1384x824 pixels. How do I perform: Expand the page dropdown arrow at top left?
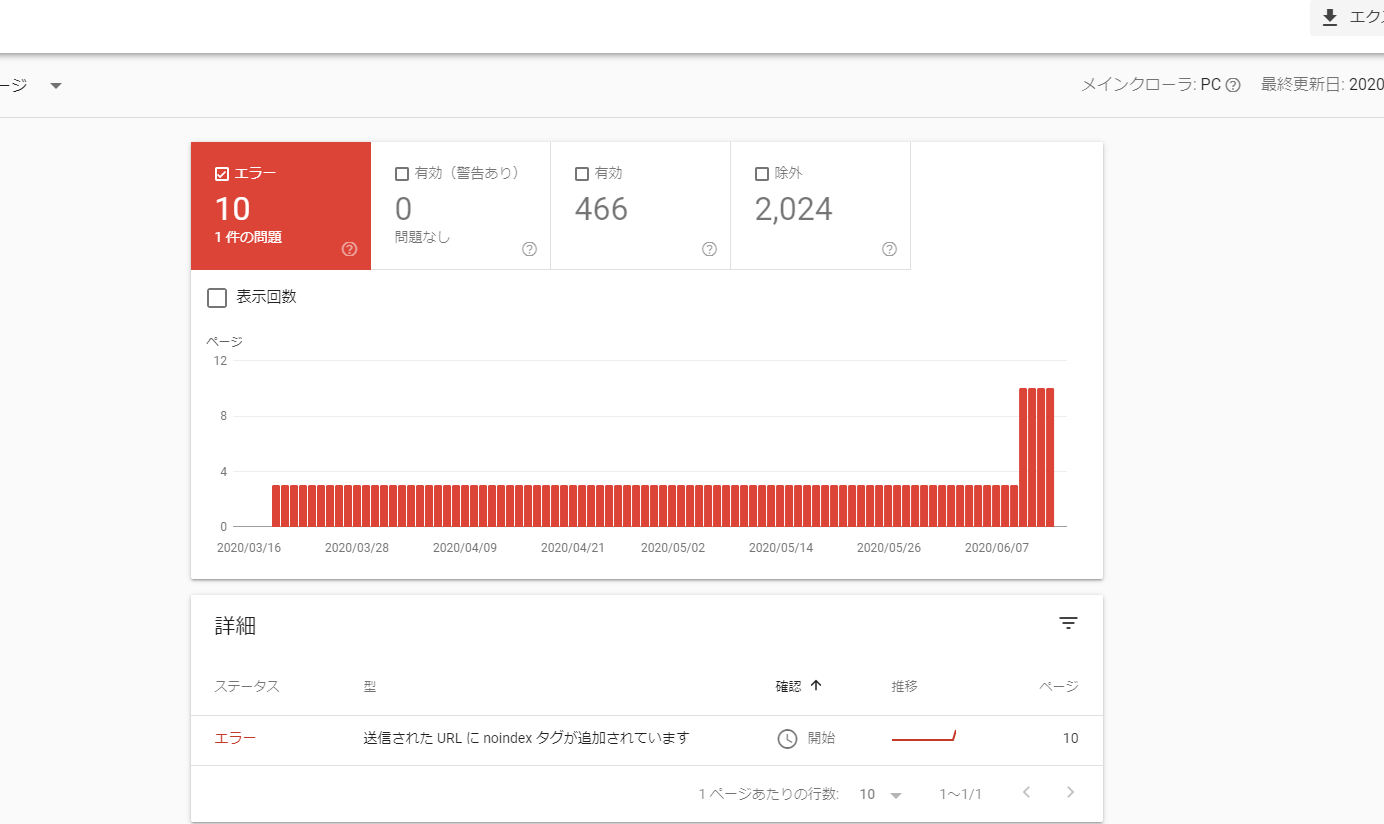click(56, 86)
